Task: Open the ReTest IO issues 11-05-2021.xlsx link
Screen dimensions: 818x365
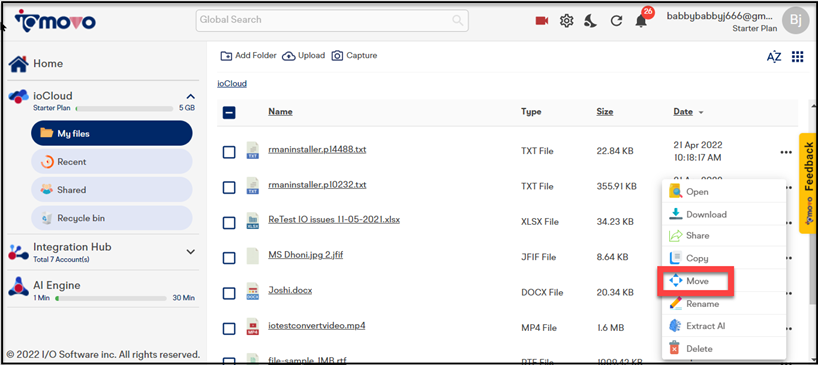Action: (x=334, y=220)
